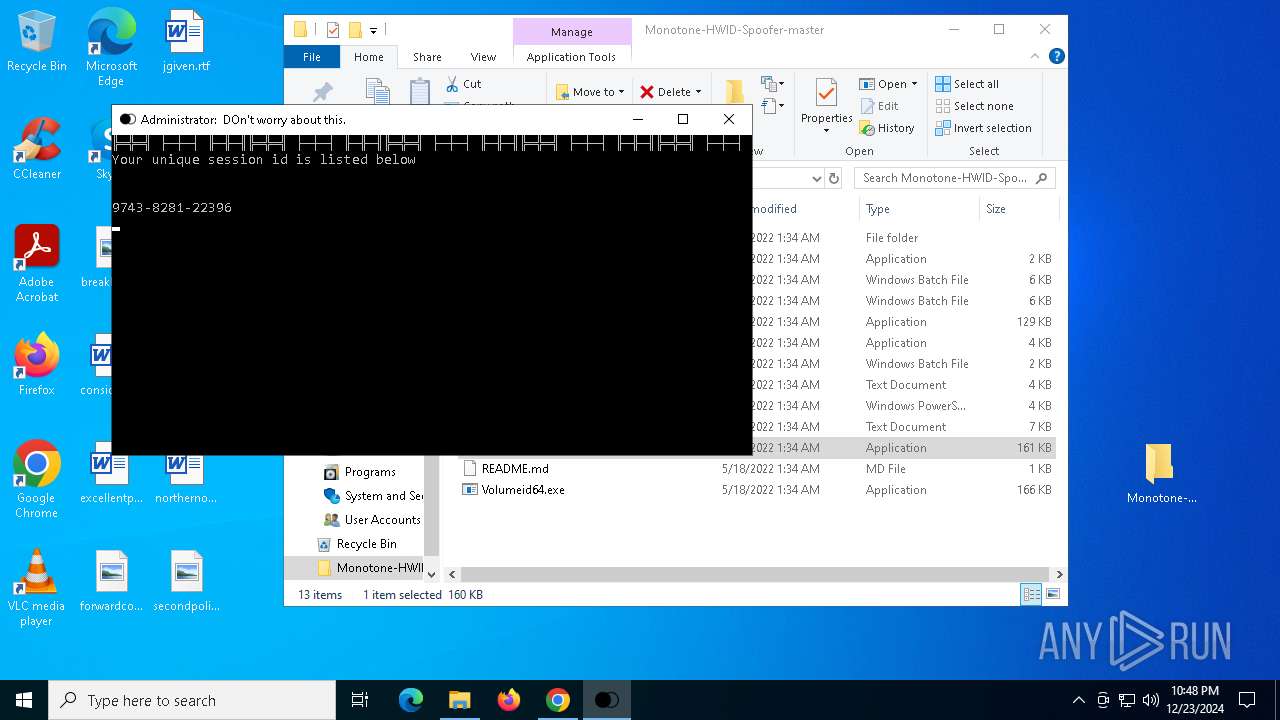Expand Open button dropdown in ribbon

[x=914, y=84]
